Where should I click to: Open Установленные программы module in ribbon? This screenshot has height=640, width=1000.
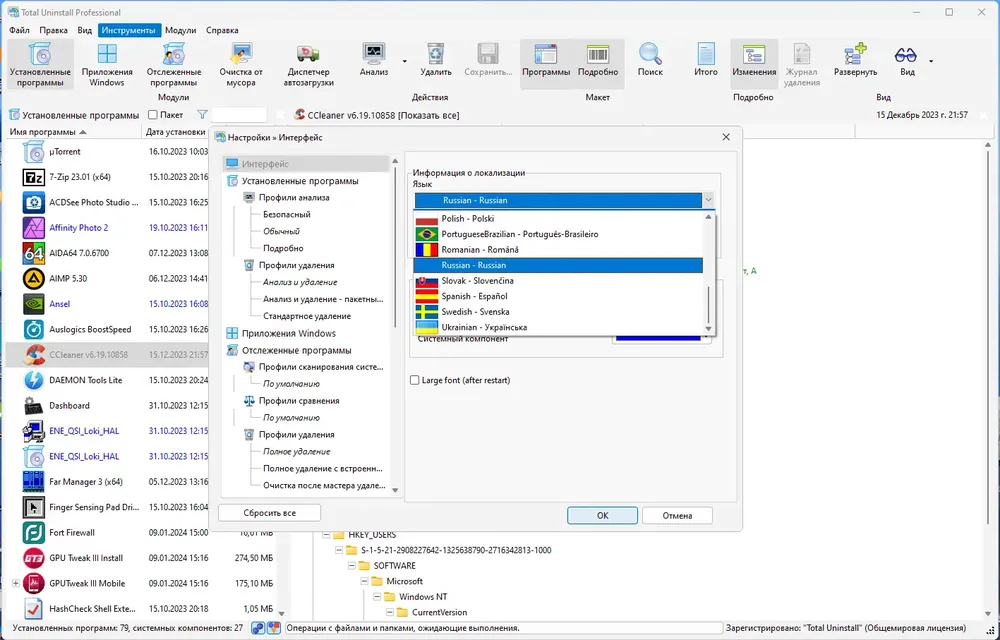coord(40,64)
